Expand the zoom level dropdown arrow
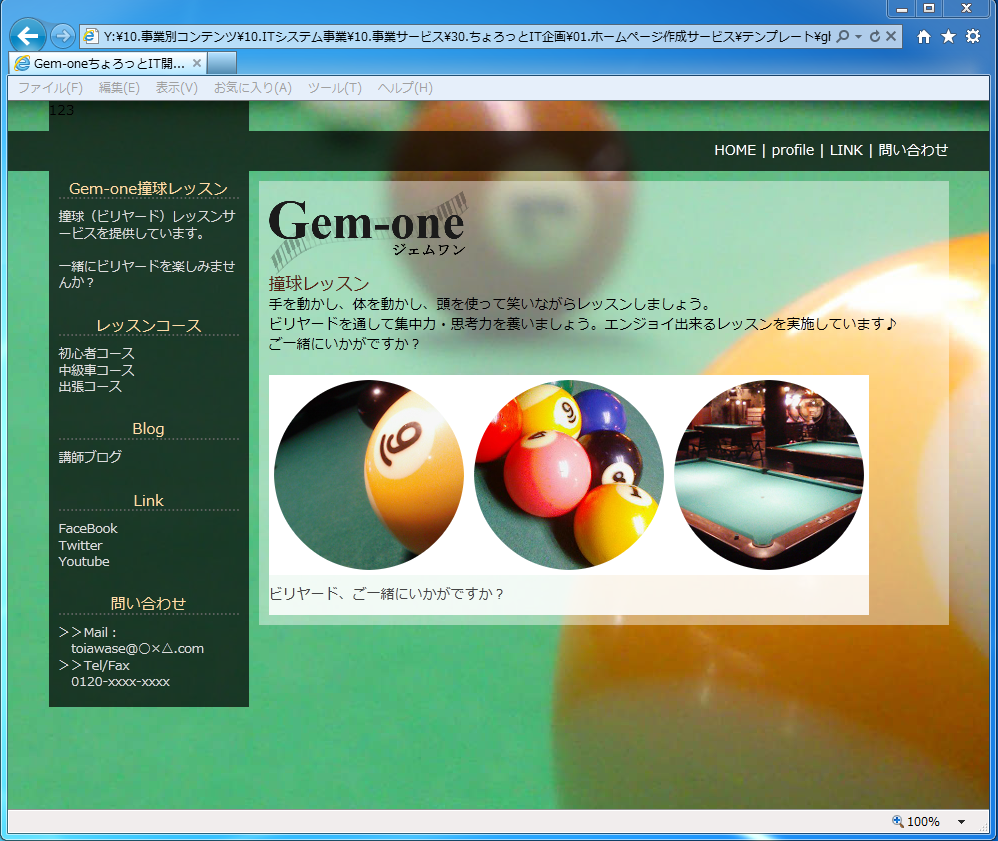This screenshot has width=998, height=841. pos(962,822)
